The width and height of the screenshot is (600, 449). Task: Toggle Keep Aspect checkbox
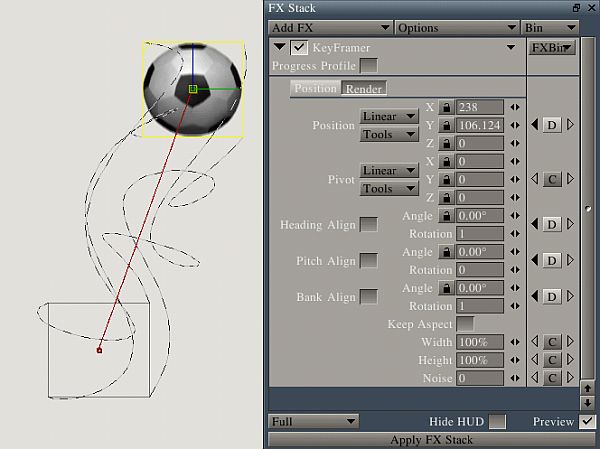point(465,324)
